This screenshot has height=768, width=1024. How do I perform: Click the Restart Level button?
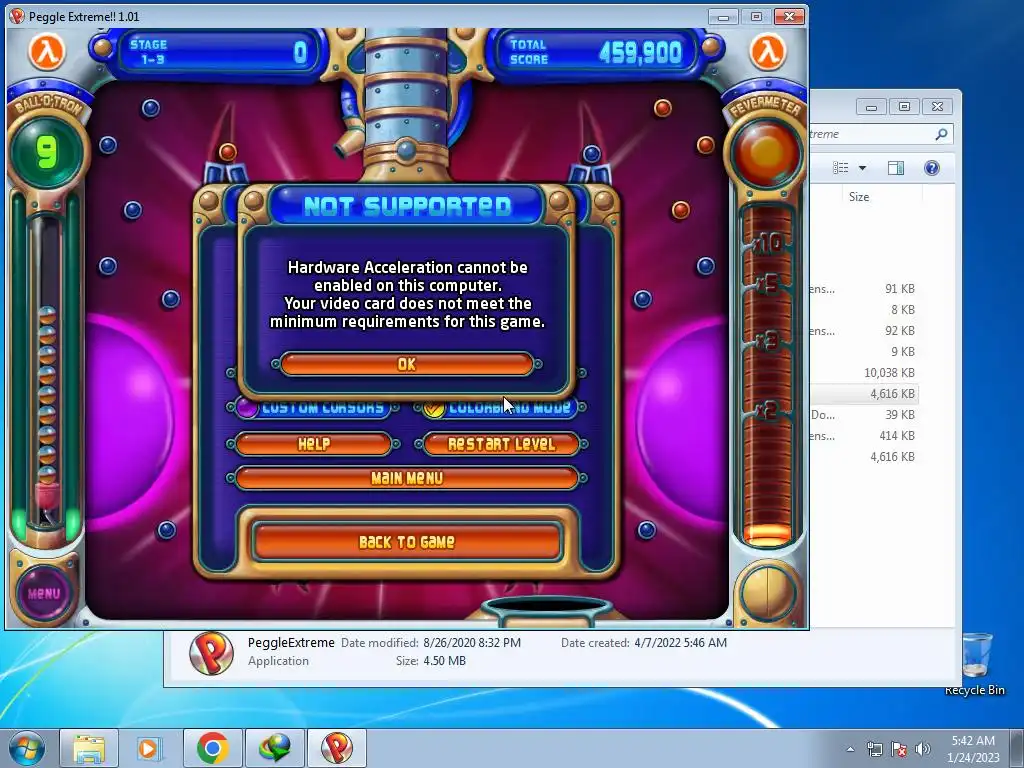click(x=502, y=444)
